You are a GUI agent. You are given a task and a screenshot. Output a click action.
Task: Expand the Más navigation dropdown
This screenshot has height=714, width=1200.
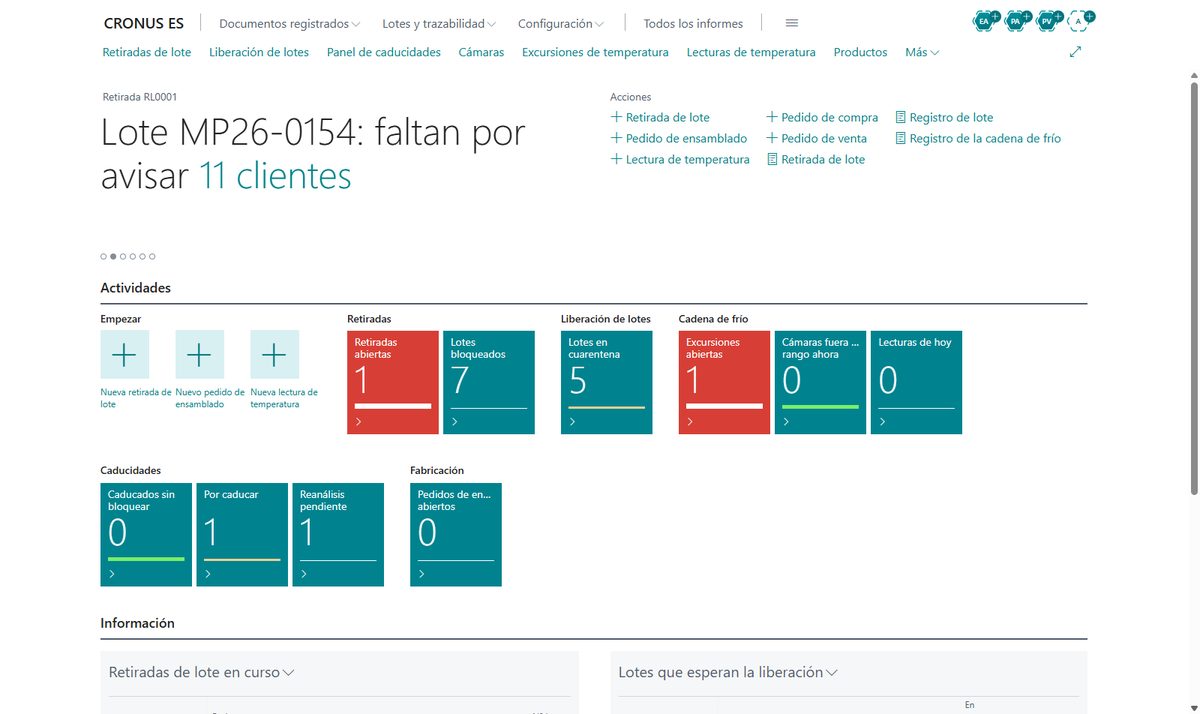pyautogui.click(x=922, y=52)
